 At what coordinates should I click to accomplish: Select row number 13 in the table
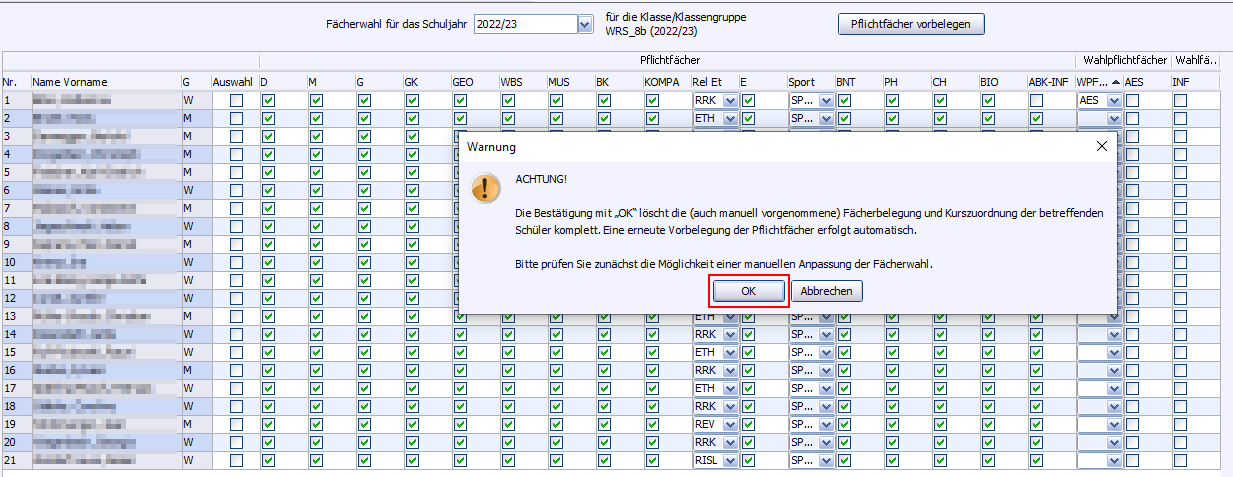(x=8, y=317)
